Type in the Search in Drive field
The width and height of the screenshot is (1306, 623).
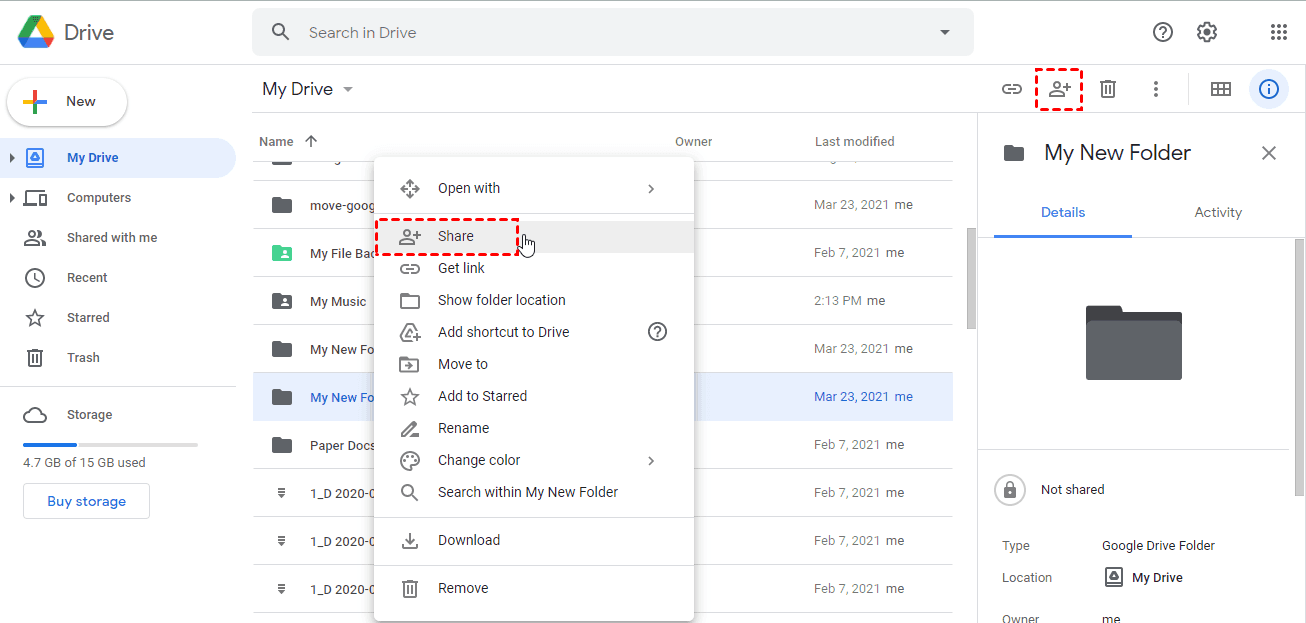[x=612, y=32]
